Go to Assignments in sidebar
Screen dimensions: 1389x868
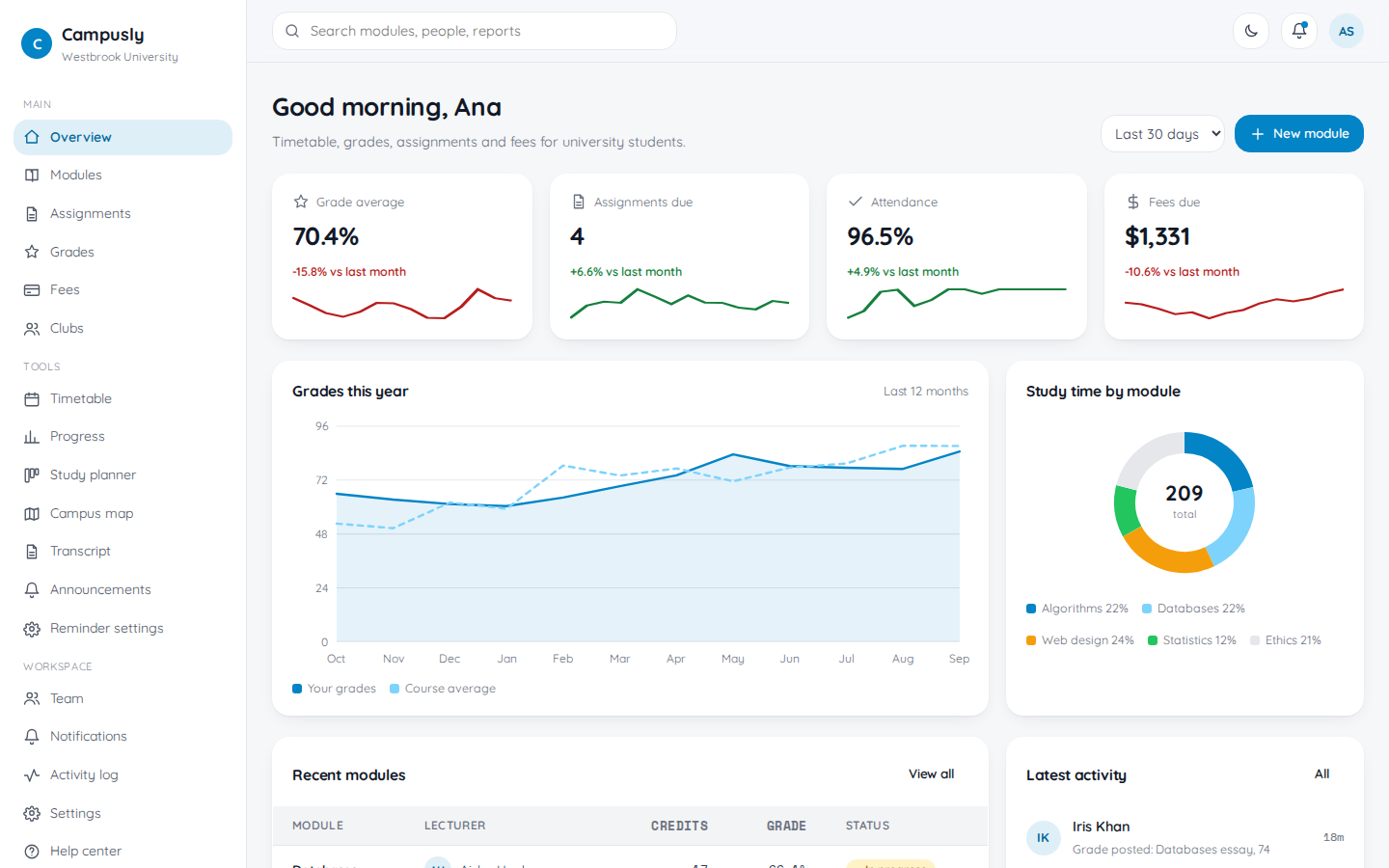(123, 214)
